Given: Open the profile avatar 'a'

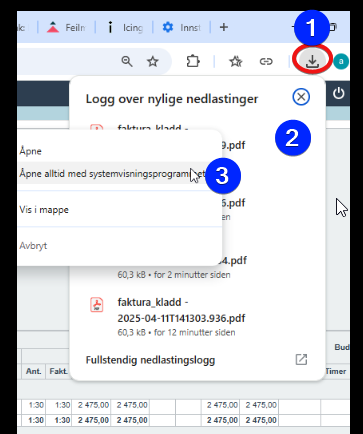Looking at the screenshot, I should (x=341, y=62).
